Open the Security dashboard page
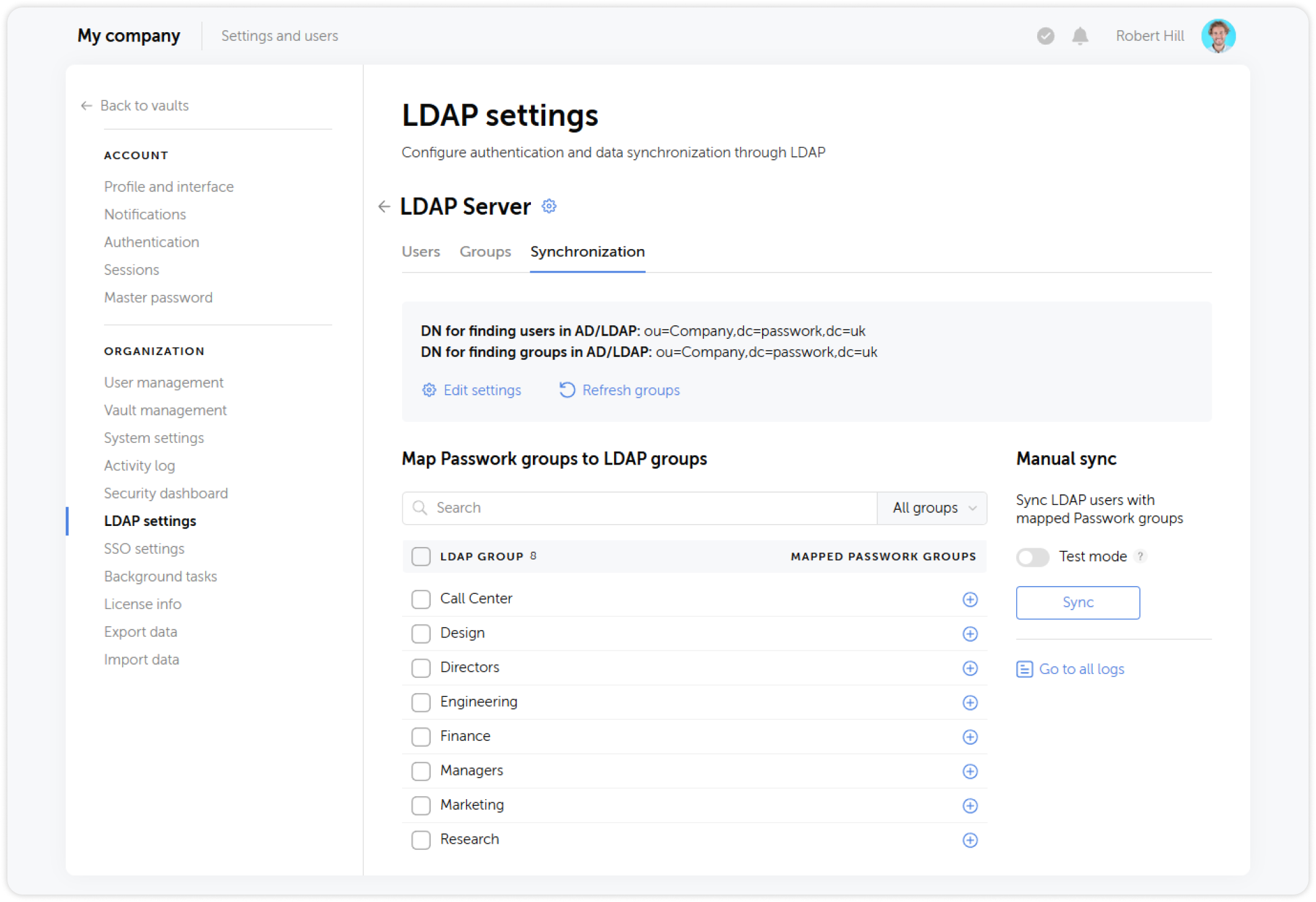Viewport: 1316px width, 902px height. [166, 493]
